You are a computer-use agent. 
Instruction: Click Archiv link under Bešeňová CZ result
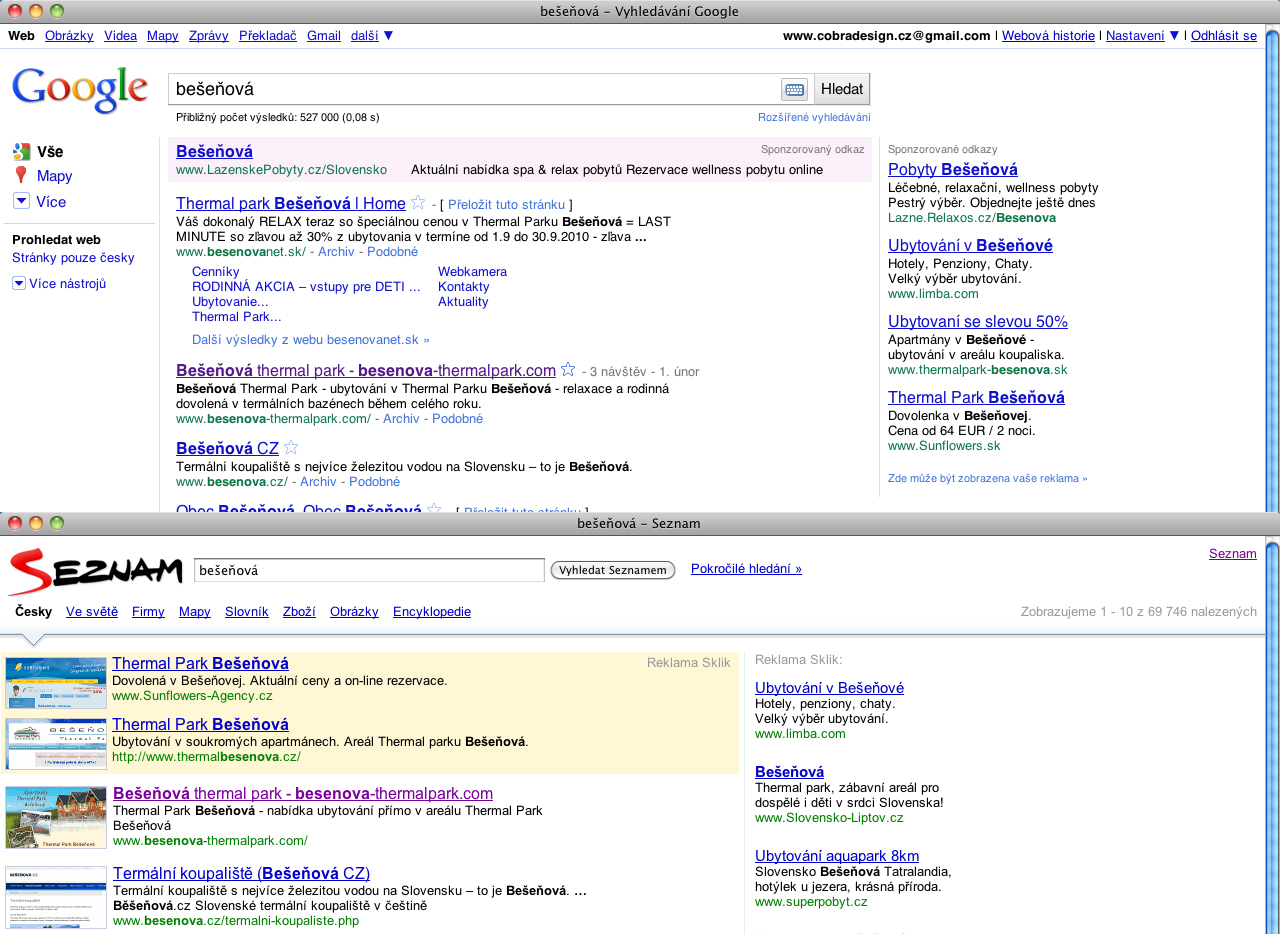318,481
